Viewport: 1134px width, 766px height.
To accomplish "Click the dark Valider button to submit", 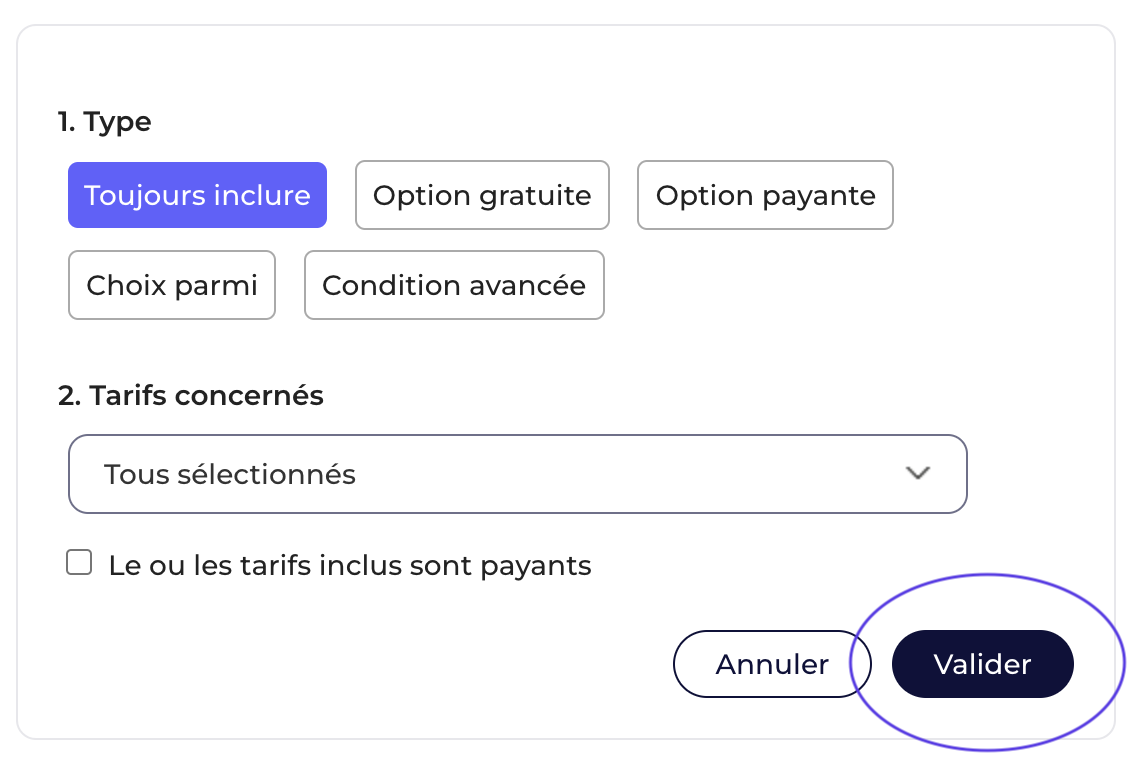I will pyautogui.click(x=982, y=664).
